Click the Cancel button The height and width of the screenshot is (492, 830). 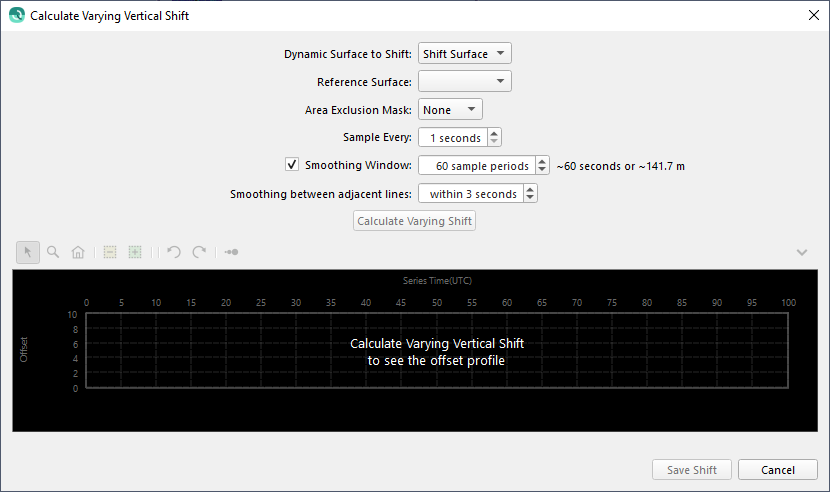tap(778, 470)
